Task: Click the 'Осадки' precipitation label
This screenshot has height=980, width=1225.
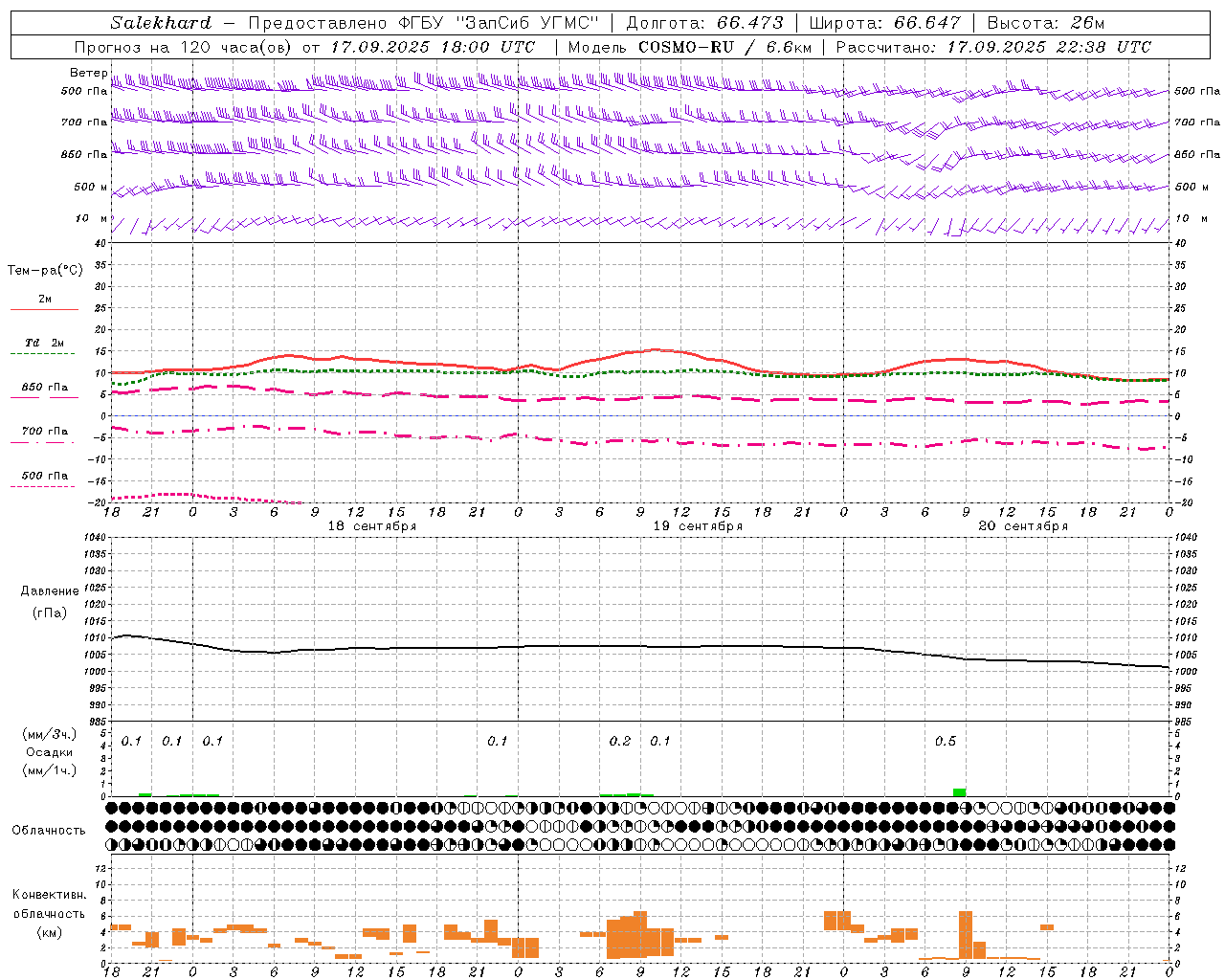Action: [49, 752]
